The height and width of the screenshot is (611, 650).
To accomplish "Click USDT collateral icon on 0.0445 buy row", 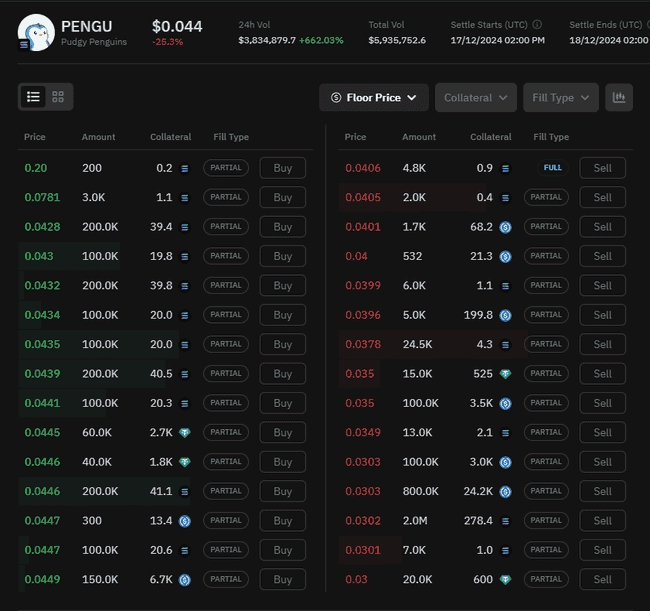I will [x=184, y=433].
